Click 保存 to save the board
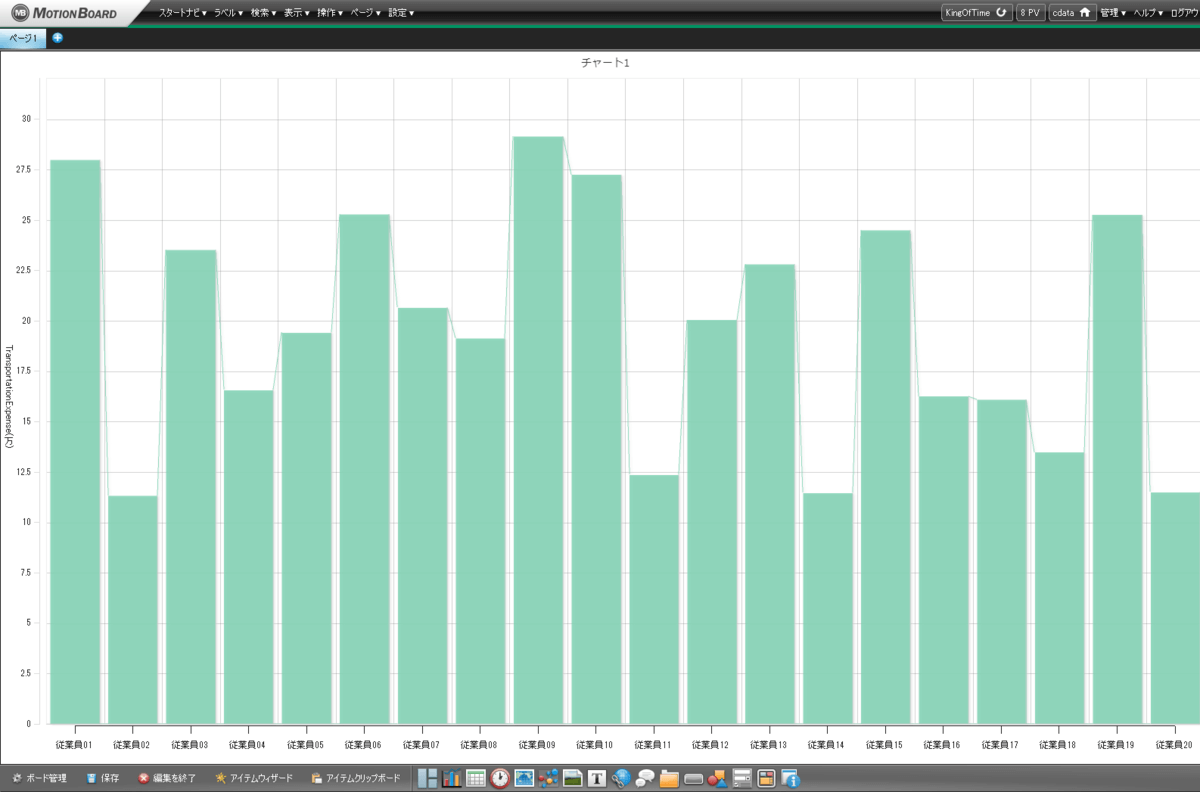This screenshot has width=1200, height=792. click(x=102, y=778)
